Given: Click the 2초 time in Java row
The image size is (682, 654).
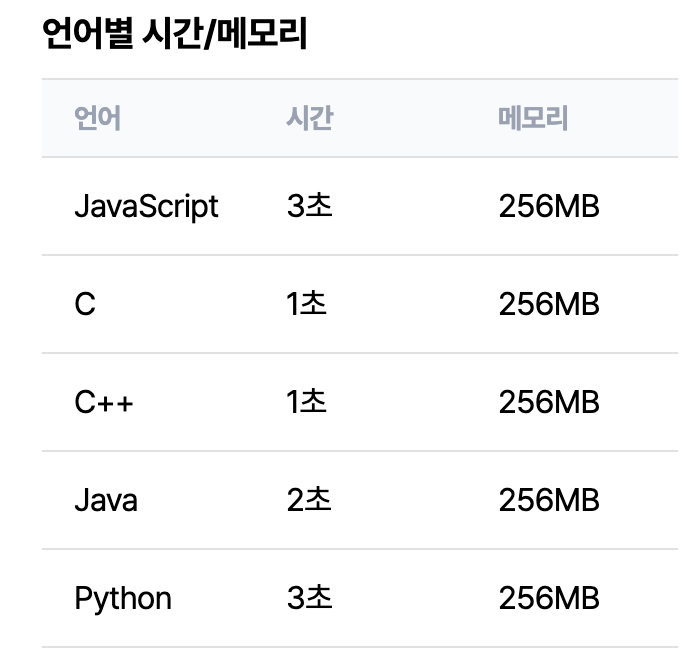Looking at the screenshot, I should pos(309,500).
